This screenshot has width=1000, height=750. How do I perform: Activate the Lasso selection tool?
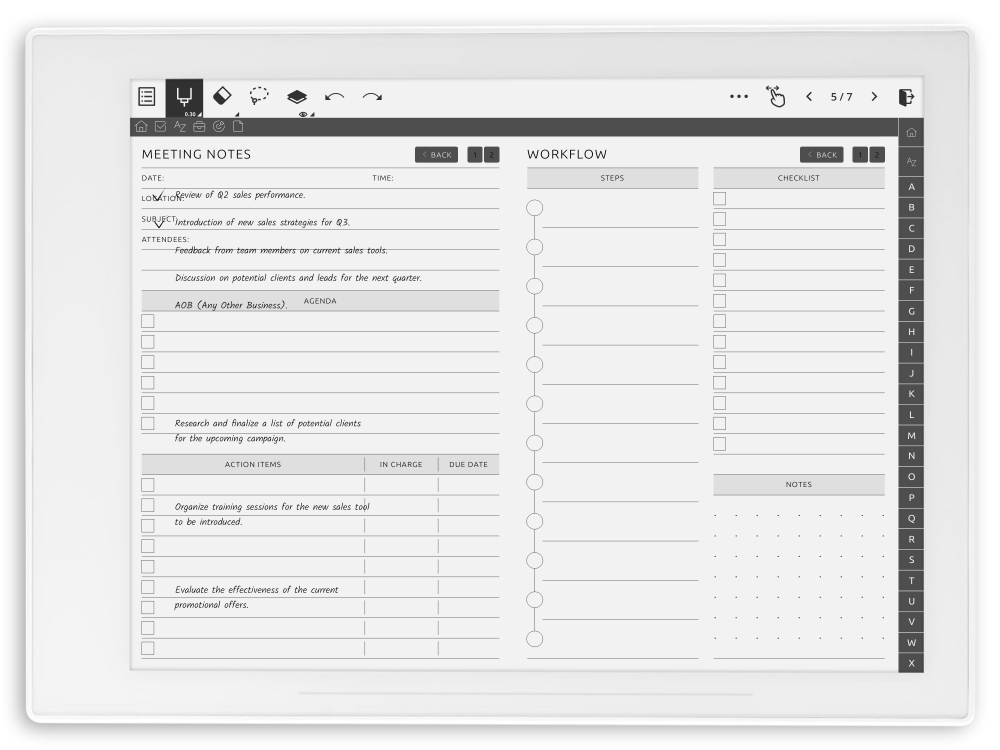click(x=258, y=95)
